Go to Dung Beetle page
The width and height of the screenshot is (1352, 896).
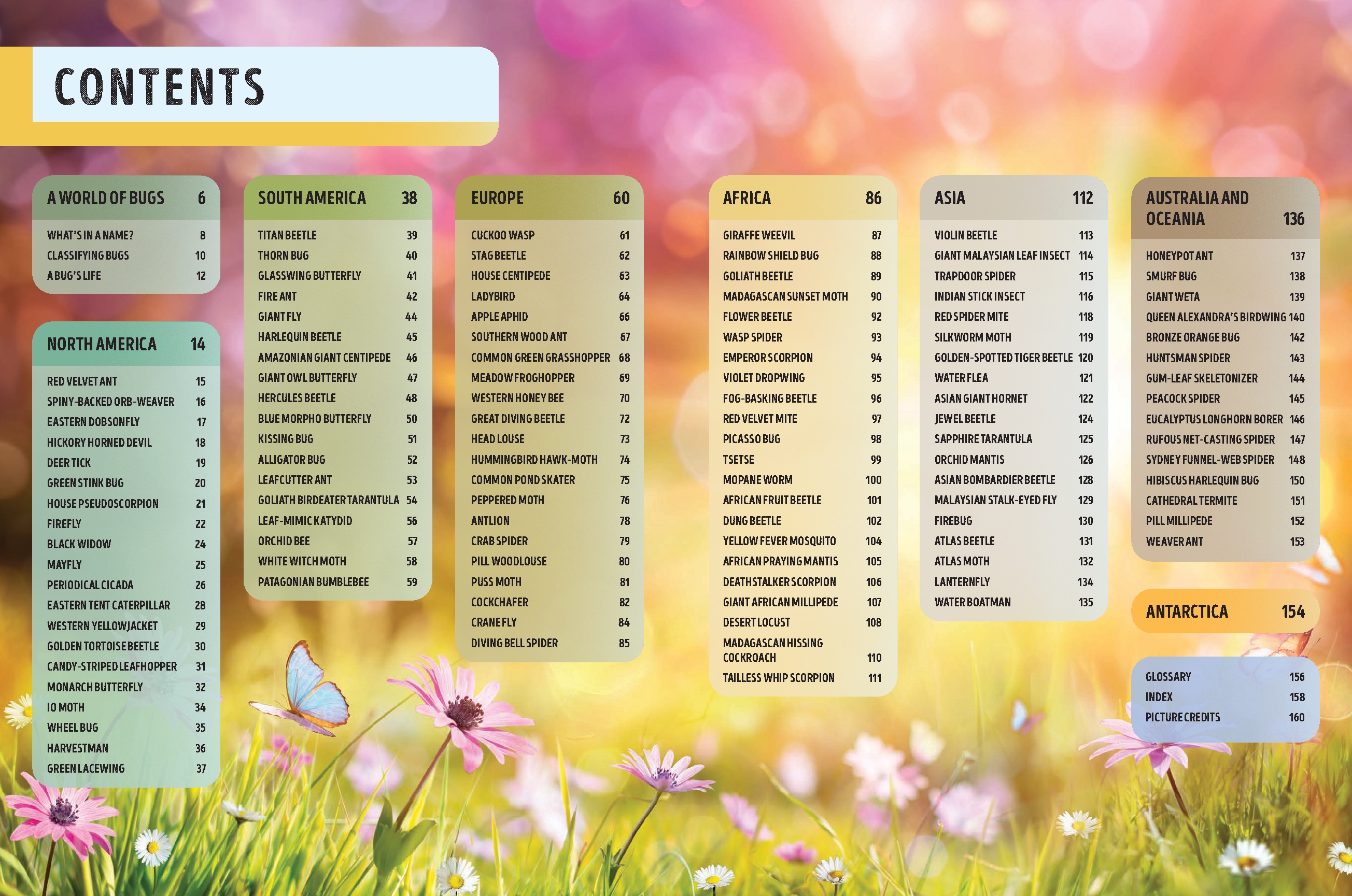coord(752,521)
